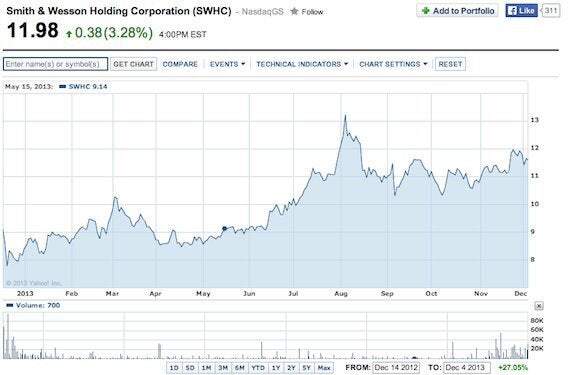Select the 1D time range
The image size is (570, 375).
(174, 368)
